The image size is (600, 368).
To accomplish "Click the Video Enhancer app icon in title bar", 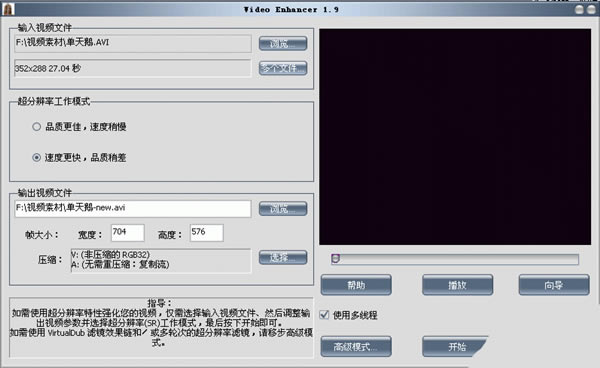I will tap(8, 9).
